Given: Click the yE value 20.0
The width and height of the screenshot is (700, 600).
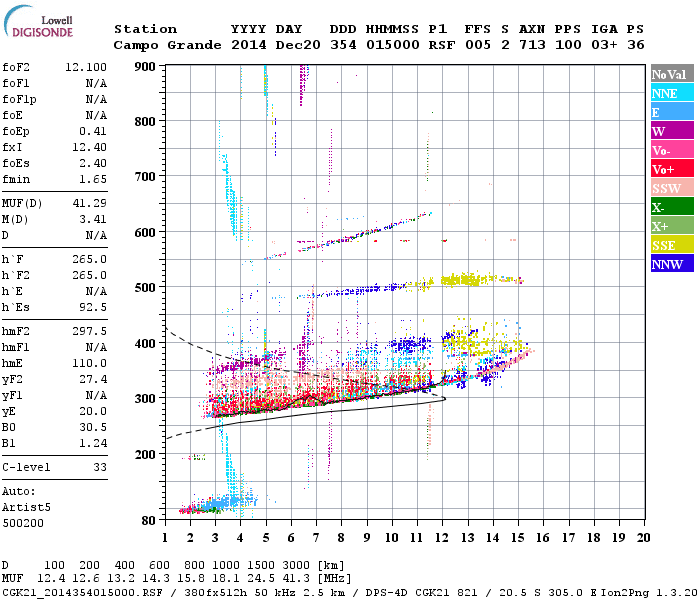Looking at the screenshot, I should (x=93, y=411).
